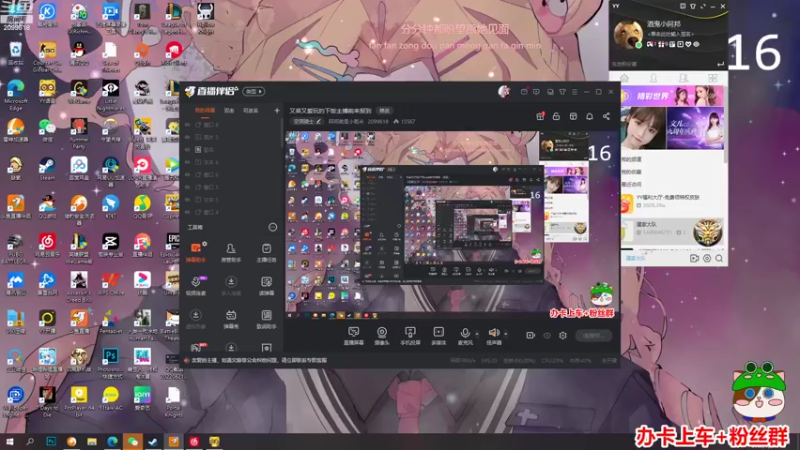The width and height of the screenshot is (800, 450).
Task: Click the pill button beside the 直播伴侣 logo
Action: (x=253, y=91)
